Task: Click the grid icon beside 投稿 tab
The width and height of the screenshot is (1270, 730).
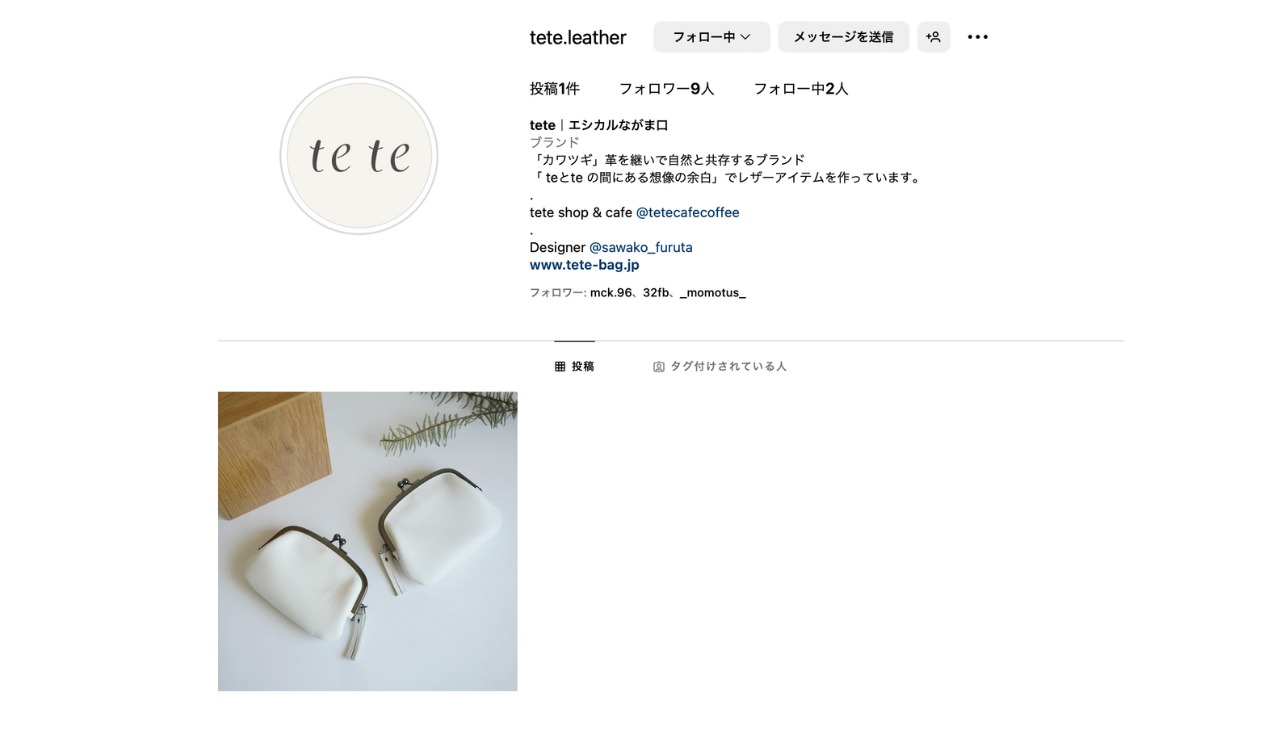Action: [560, 367]
